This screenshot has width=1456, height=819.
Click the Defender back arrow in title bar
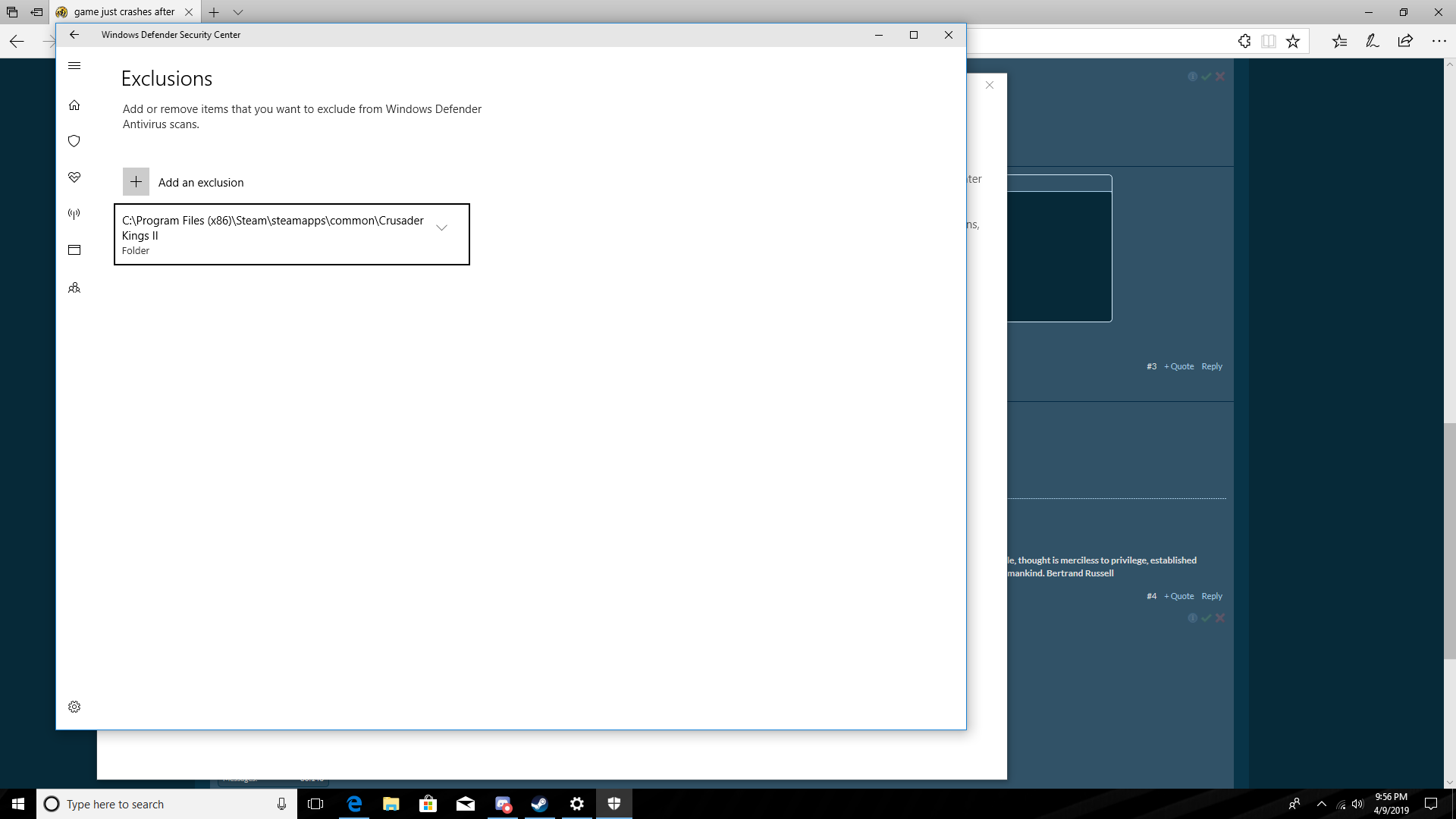74,35
